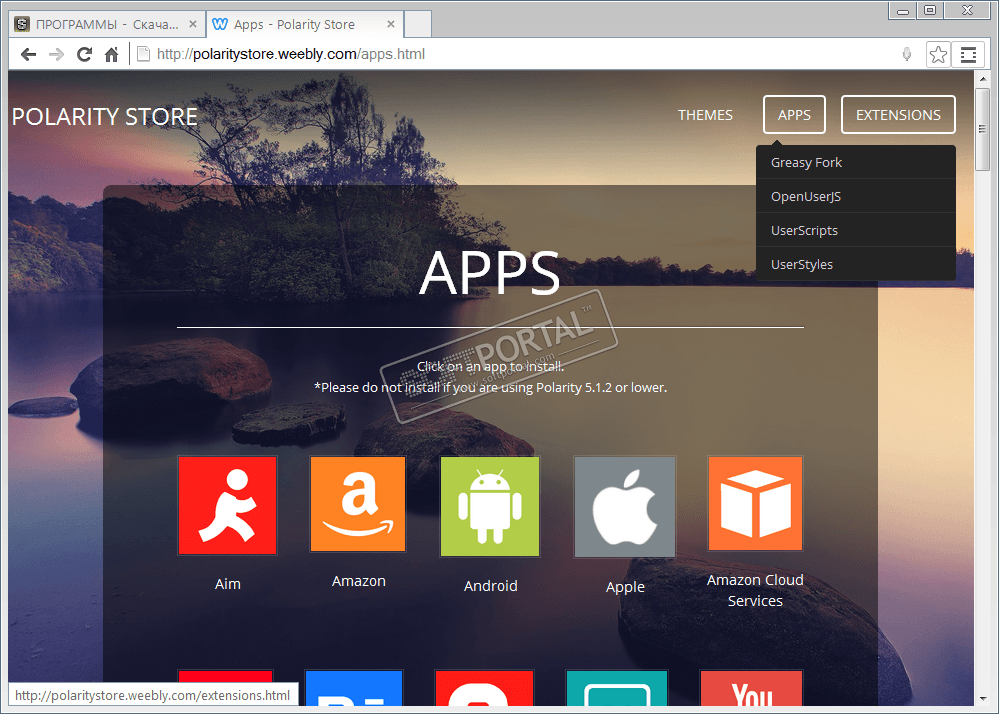Click the Apple label text

click(625, 587)
